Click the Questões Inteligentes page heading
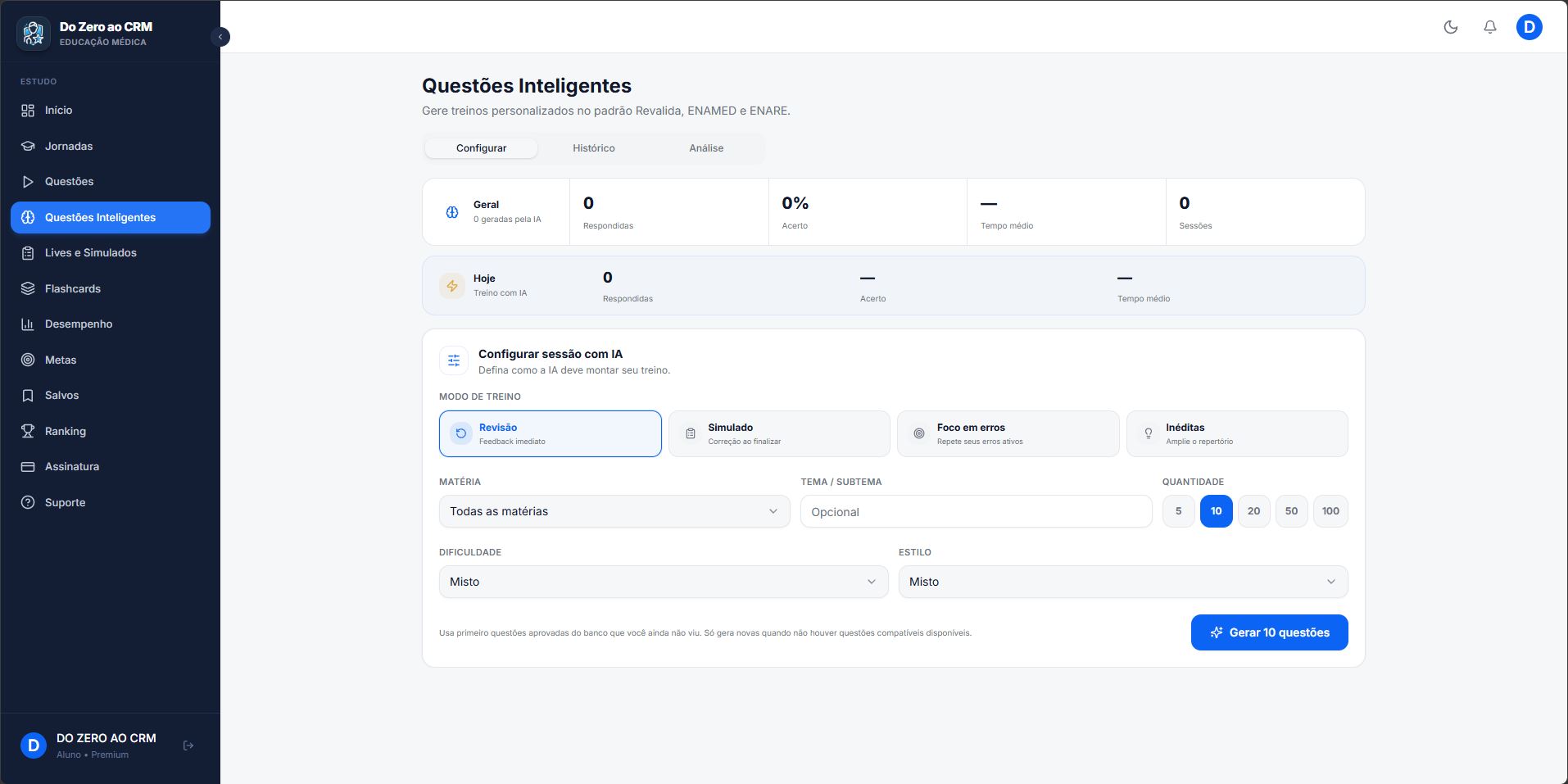Viewport: 1568px width, 784px height. tap(527, 86)
